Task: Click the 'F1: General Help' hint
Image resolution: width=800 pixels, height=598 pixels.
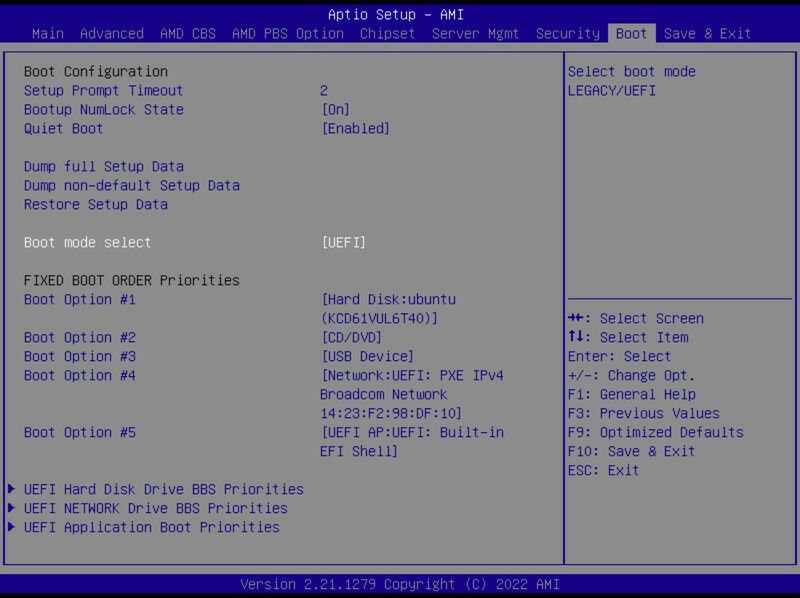Action: click(632, 394)
